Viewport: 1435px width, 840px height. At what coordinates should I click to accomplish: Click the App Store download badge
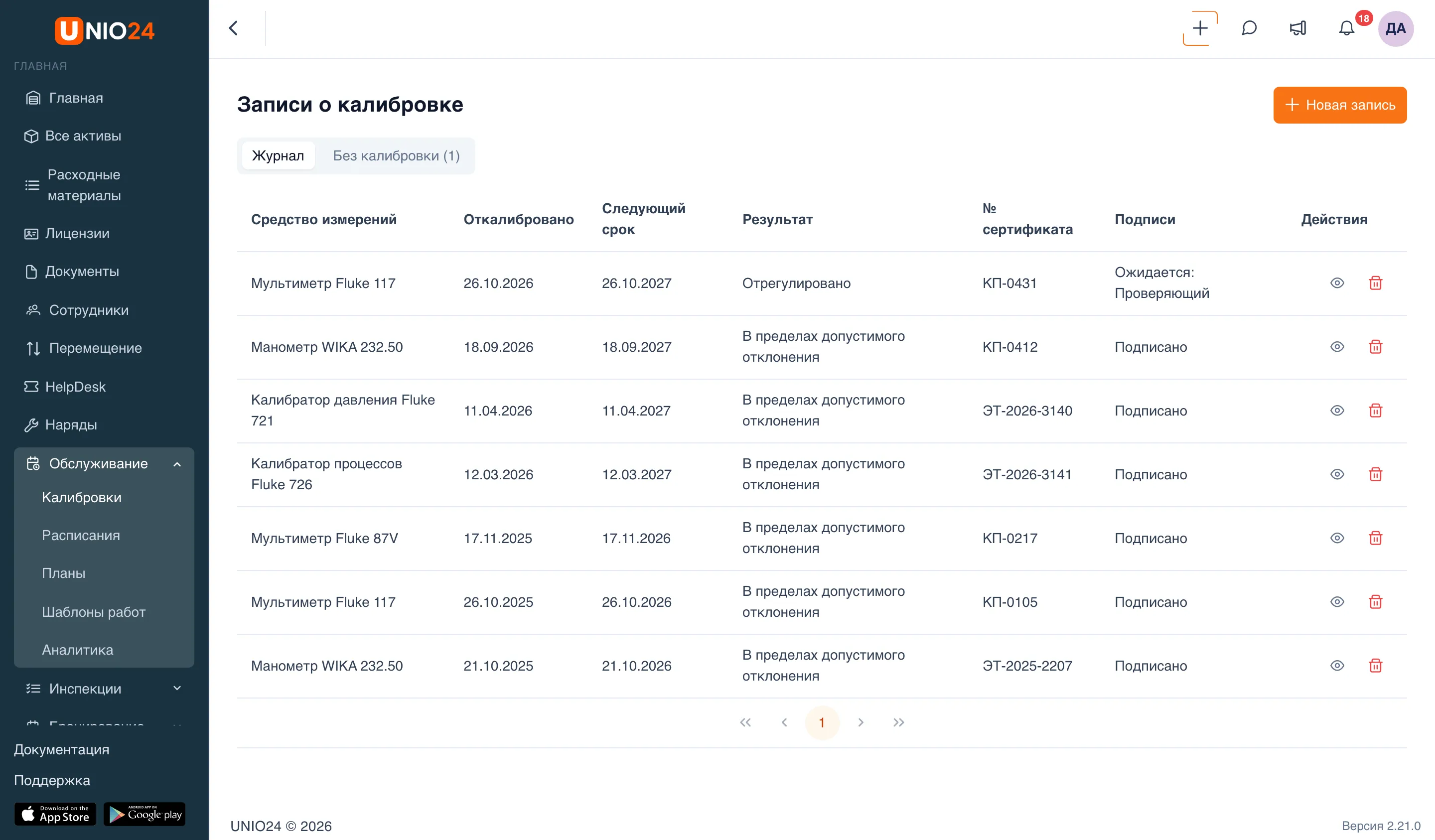(x=55, y=815)
